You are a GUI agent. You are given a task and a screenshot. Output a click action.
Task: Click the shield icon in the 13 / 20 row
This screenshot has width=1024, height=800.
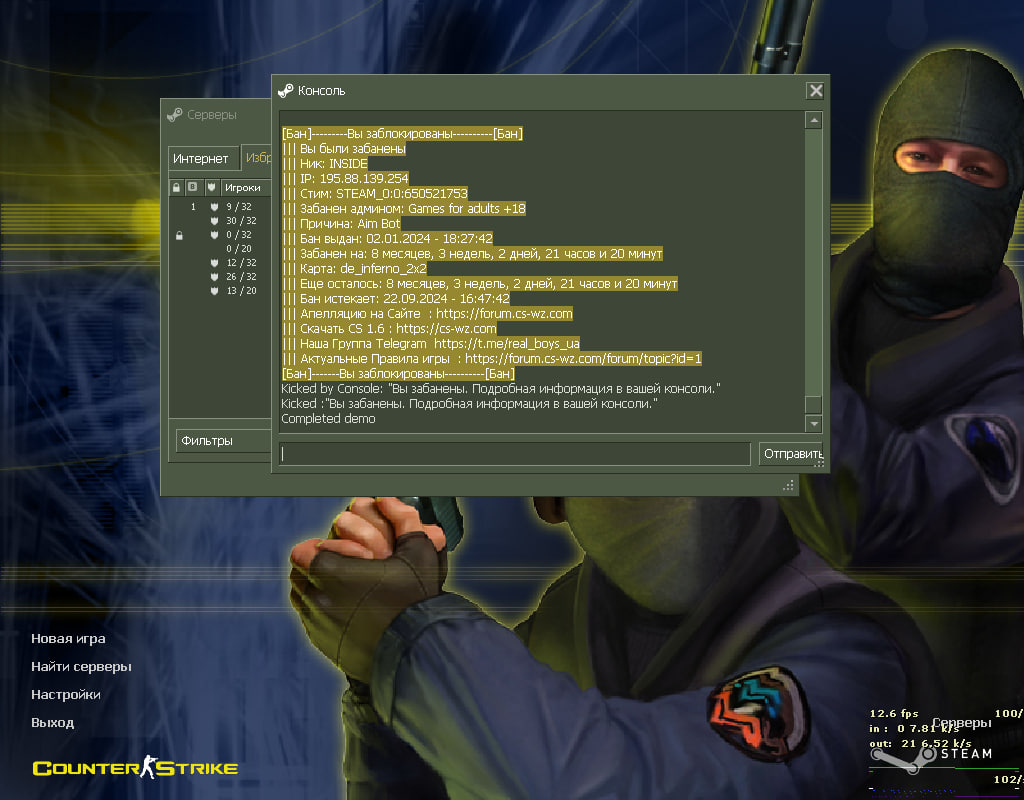pos(214,291)
